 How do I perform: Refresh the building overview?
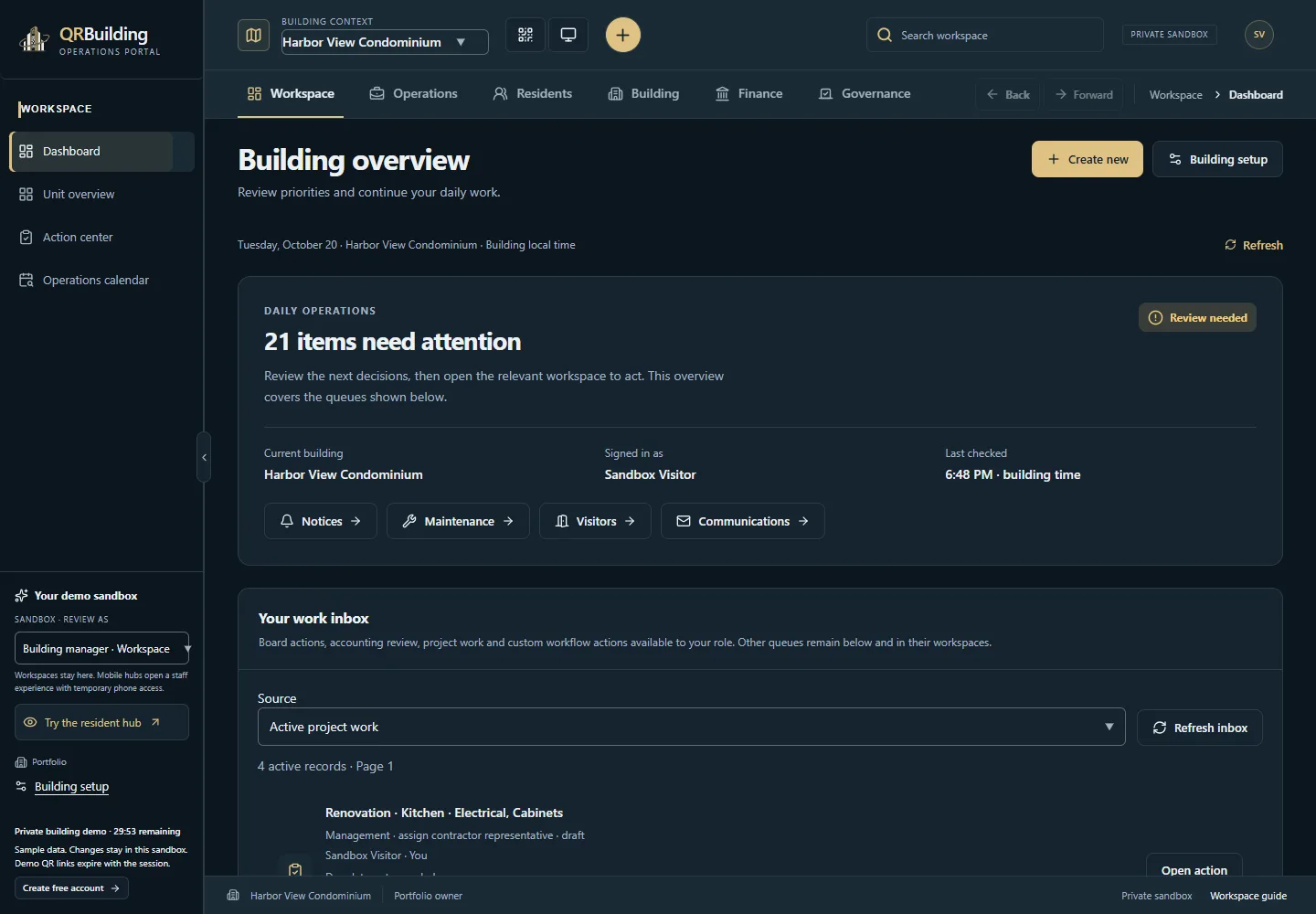(x=1254, y=245)
